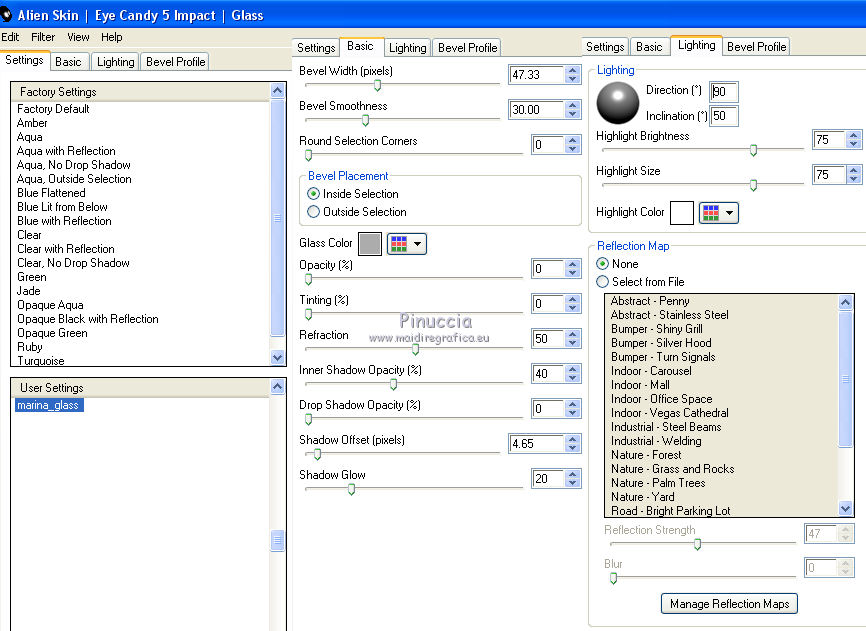Click the User Settings list header

141,388
